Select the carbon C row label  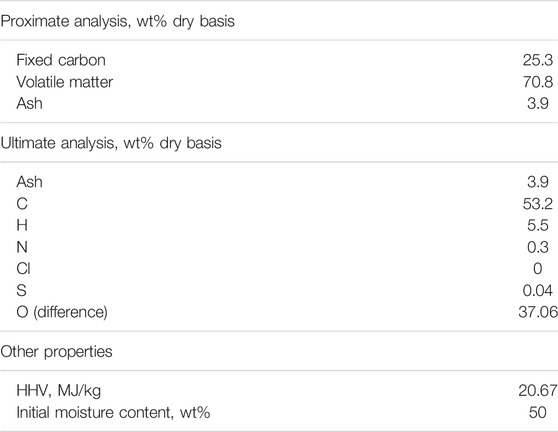[22, 204]
